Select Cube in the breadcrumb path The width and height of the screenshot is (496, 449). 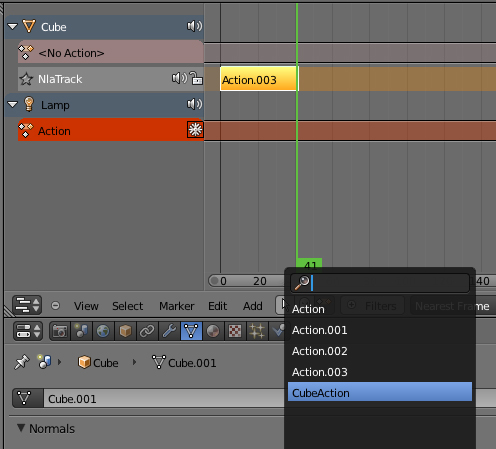[98, 362]
